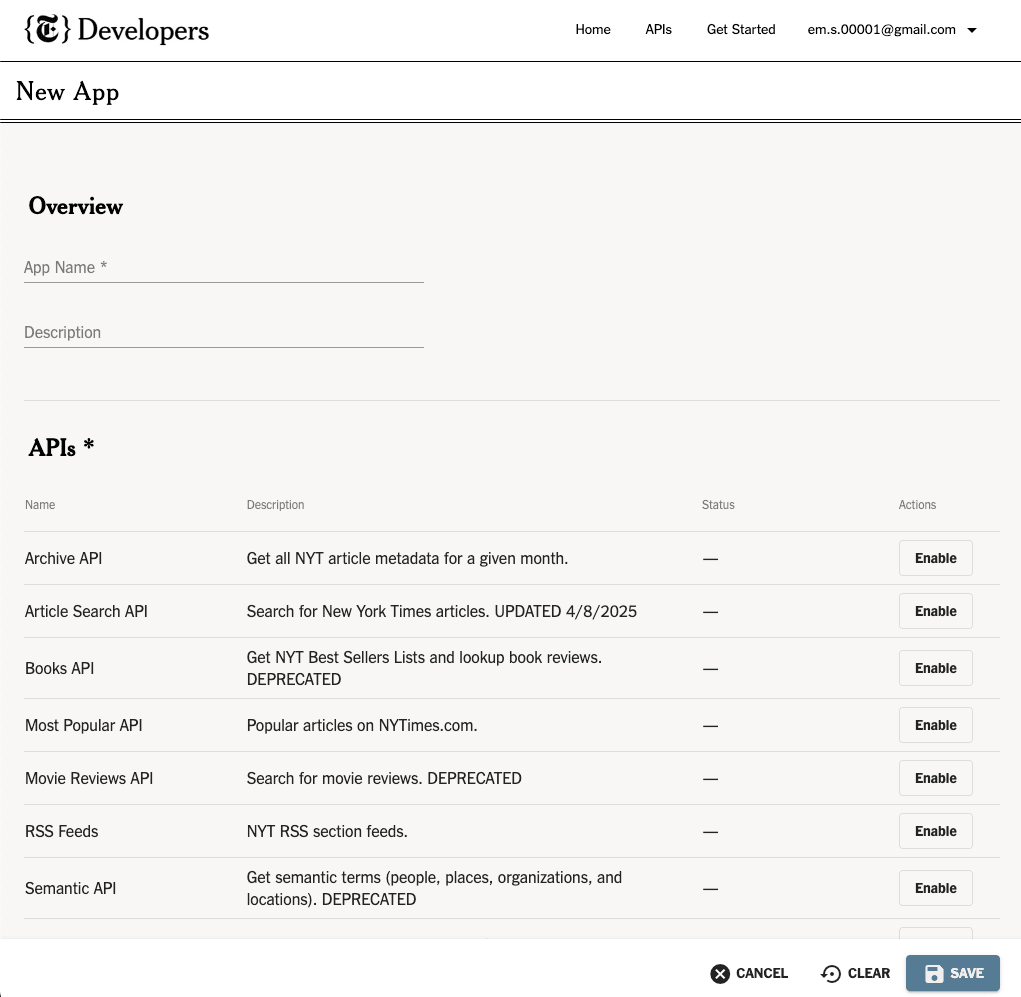Screen dimensions: 1021x997
Task: Click the Books API description text
Action: [x=424, y=668]
